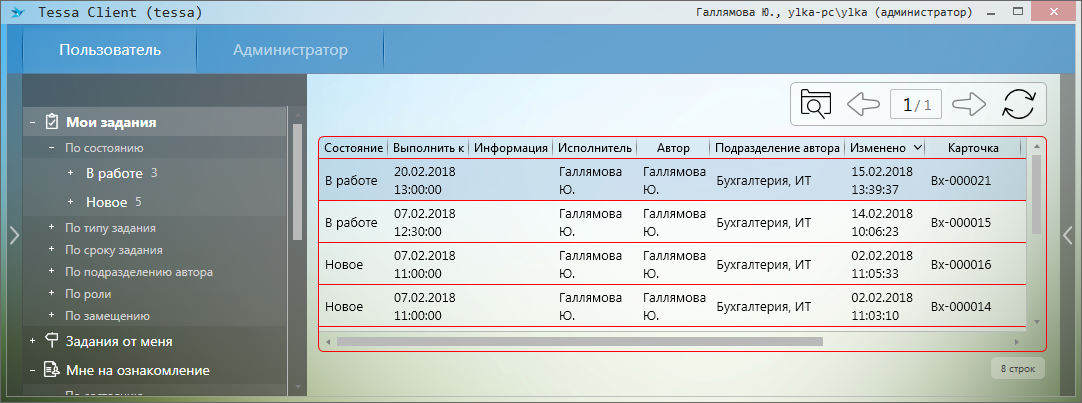The image size is (1082, 403).
Task: Expand По типу задания node
Action: tap(51, 228)
